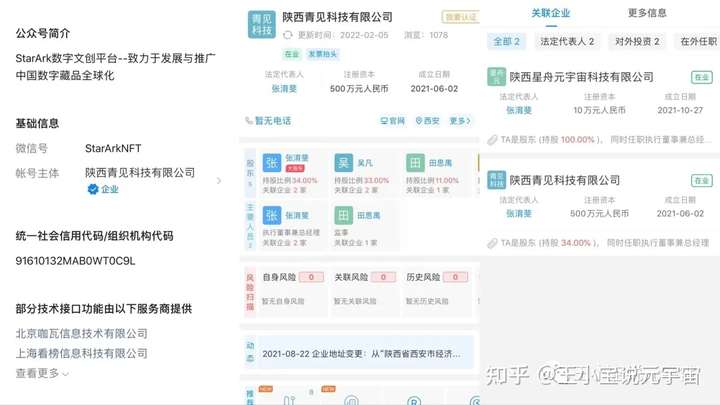Tap the red 大股东 tag under 张清斐
The height and width of the screenshot is (405, 720).
click(295, 169)
